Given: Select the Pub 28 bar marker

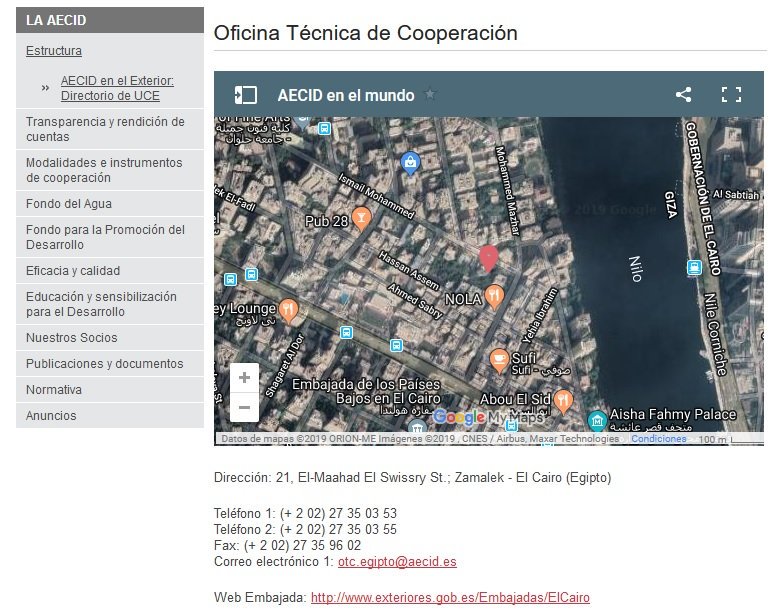Looking at the screenshot, I should (x=361, y=219).
